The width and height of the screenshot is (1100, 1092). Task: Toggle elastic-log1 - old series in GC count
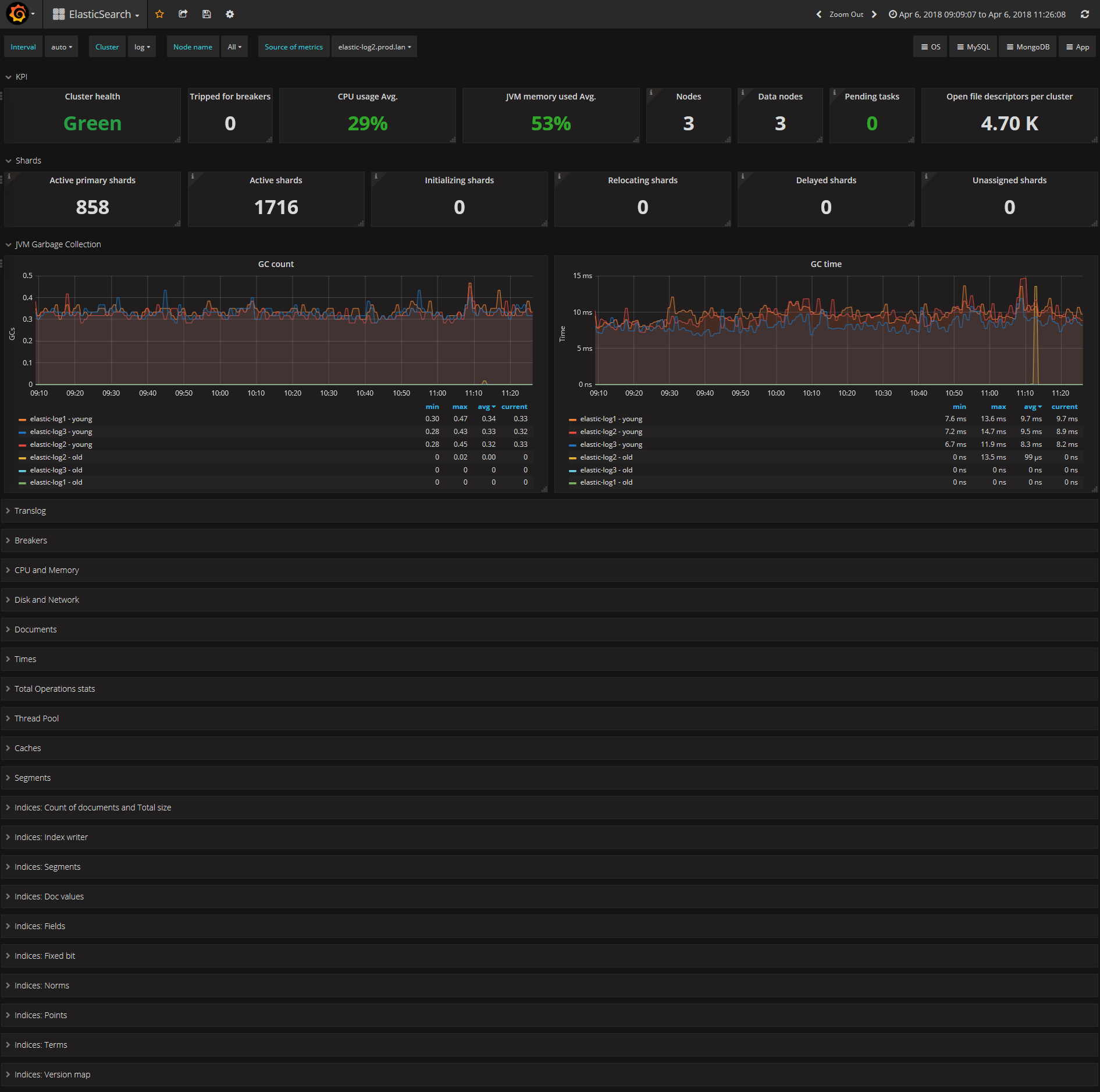pyautogui.click(x=56, y=482)
